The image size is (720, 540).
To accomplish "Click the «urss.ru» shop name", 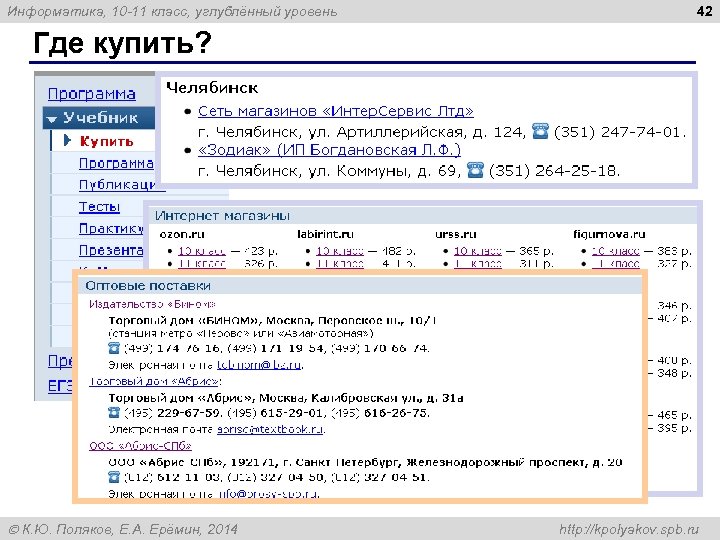I will 456,234.
